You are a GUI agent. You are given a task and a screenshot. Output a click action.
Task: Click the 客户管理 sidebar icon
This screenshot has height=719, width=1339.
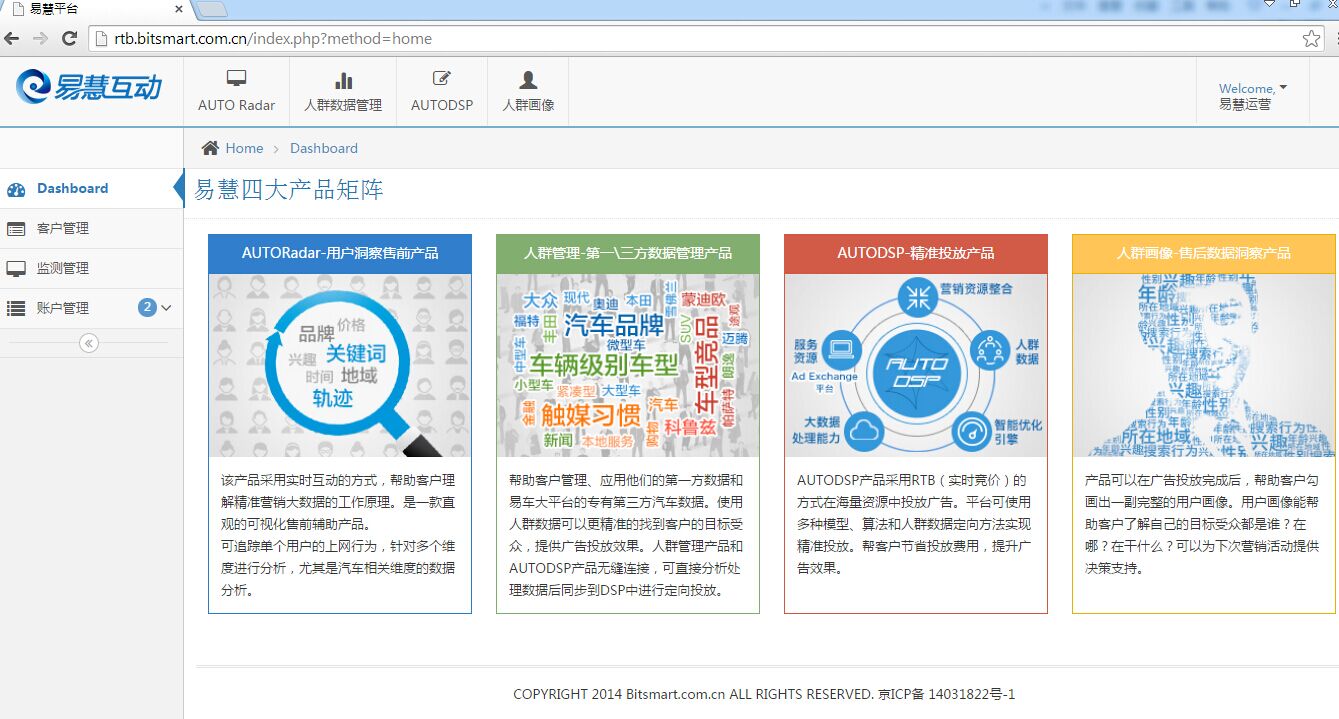[x=15, y=229]
